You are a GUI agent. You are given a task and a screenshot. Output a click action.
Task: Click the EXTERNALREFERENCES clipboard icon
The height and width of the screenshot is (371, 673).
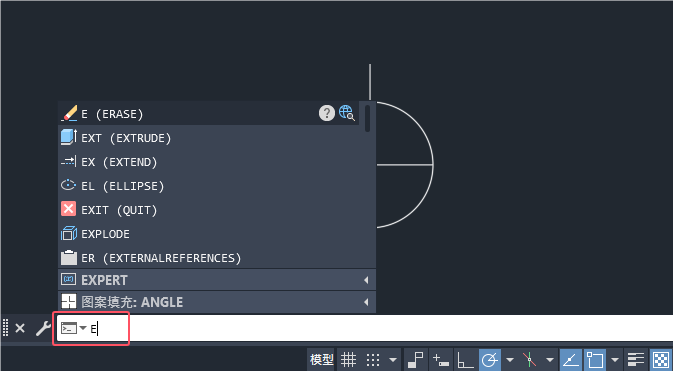[69, 258]
